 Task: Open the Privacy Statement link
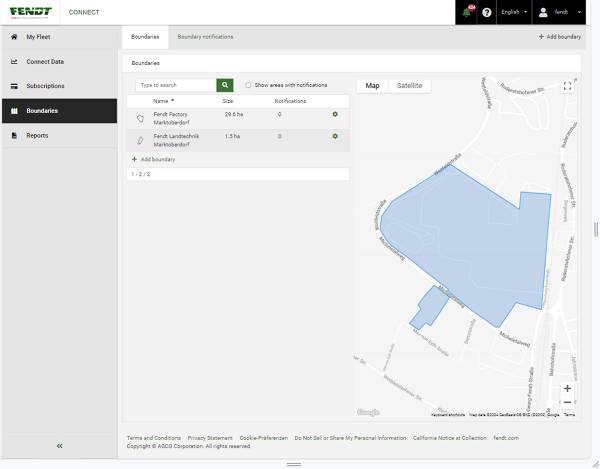tap(210, 438)
